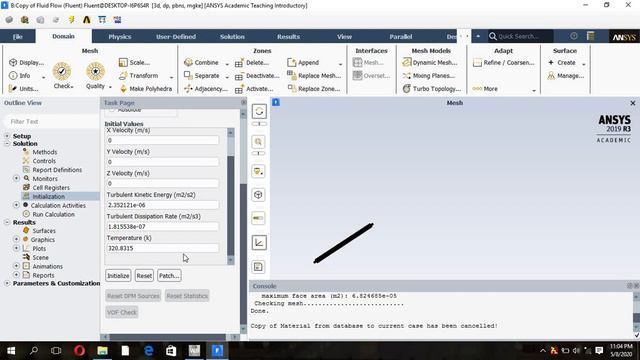Select Run Calculation in the outline
640x360 pixels.
53,214
